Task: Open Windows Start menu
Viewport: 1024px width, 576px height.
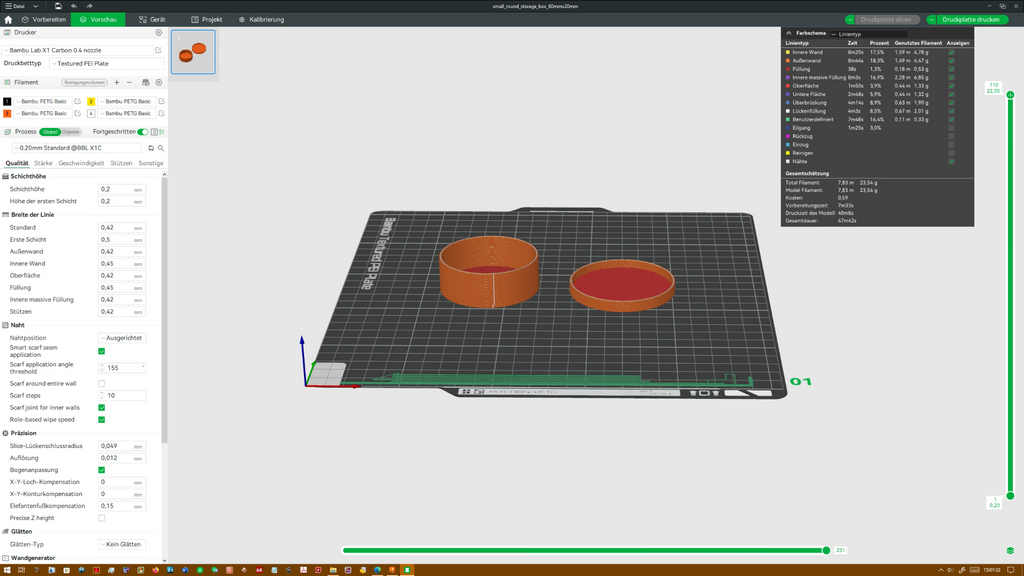Action: coord(7,570)
